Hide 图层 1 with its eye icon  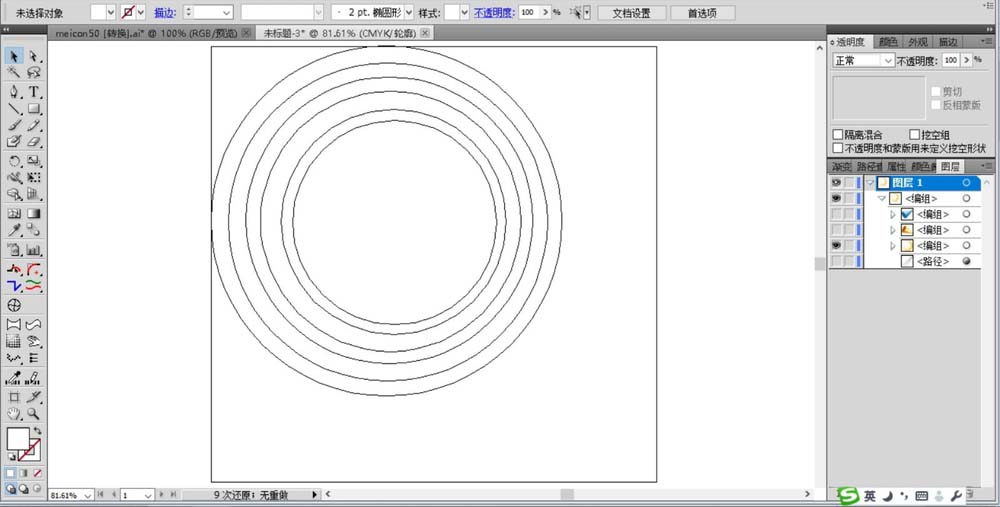point(836,182)
